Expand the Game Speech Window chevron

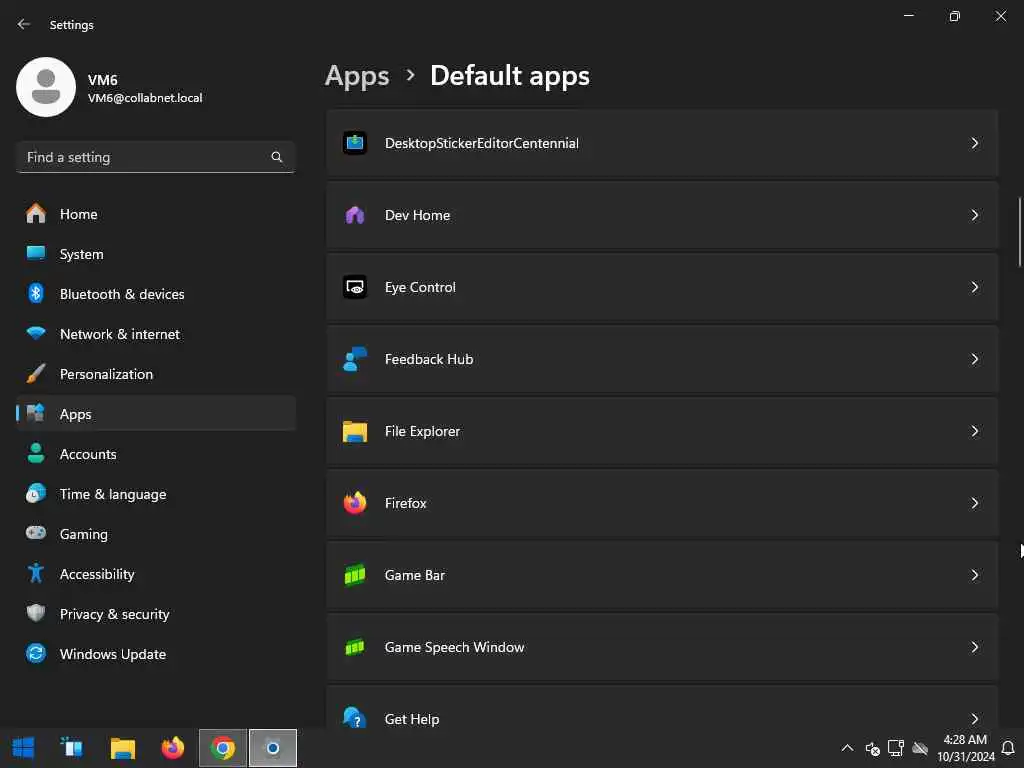(x=974, y=647)
